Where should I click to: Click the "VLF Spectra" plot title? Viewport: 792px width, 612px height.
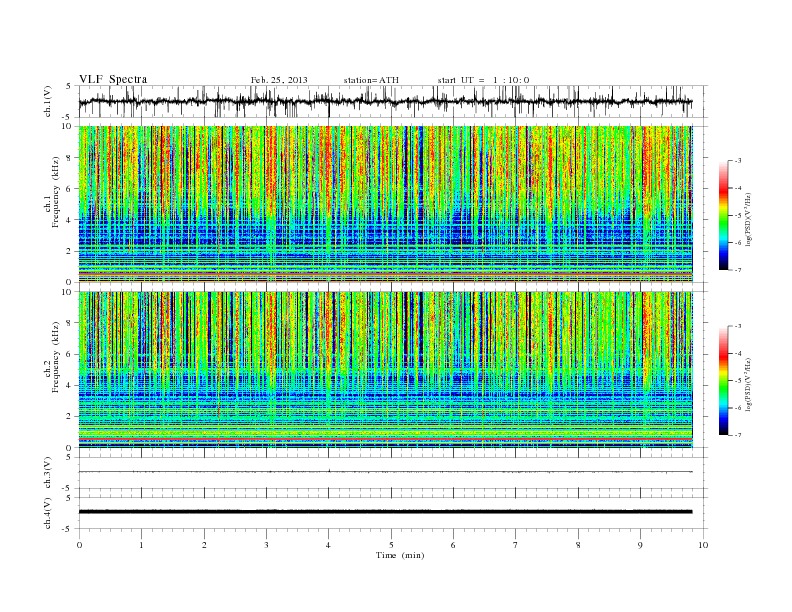pos(113,79)
